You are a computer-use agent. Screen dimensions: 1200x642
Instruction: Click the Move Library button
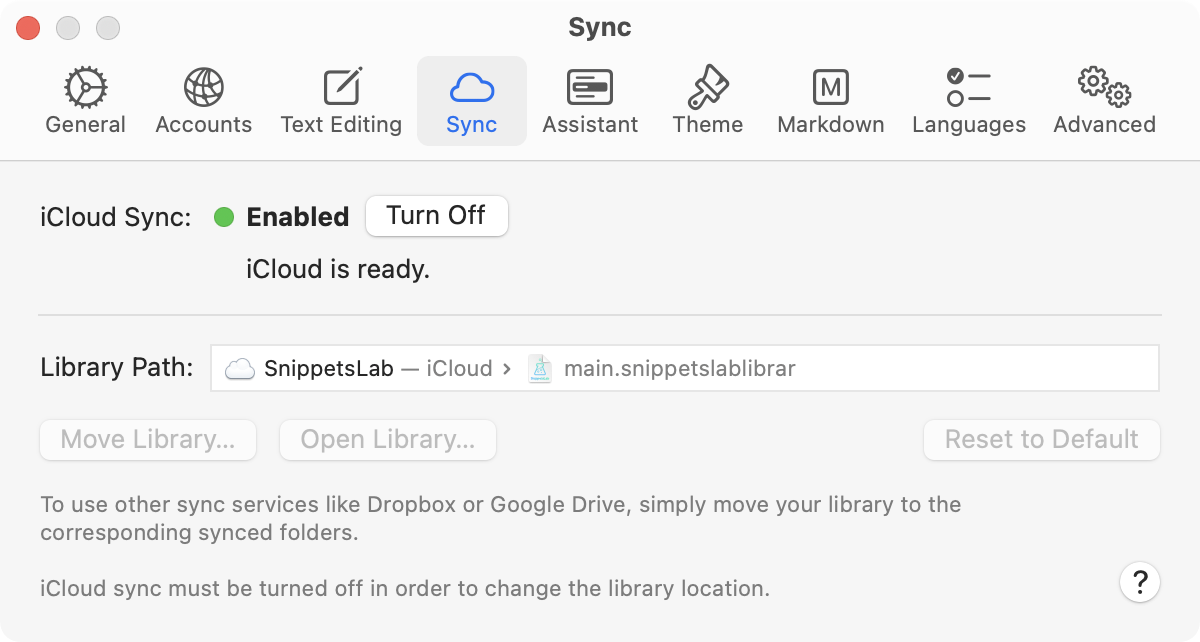coord(148,440)
